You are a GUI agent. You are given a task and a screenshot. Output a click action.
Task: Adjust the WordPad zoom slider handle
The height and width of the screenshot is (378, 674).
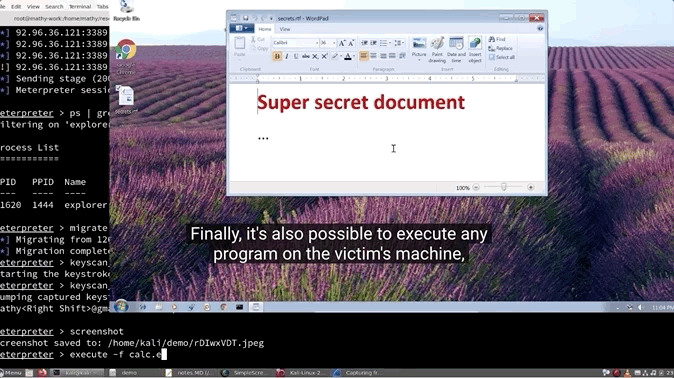pyautogui.click(x=503, y=187)
